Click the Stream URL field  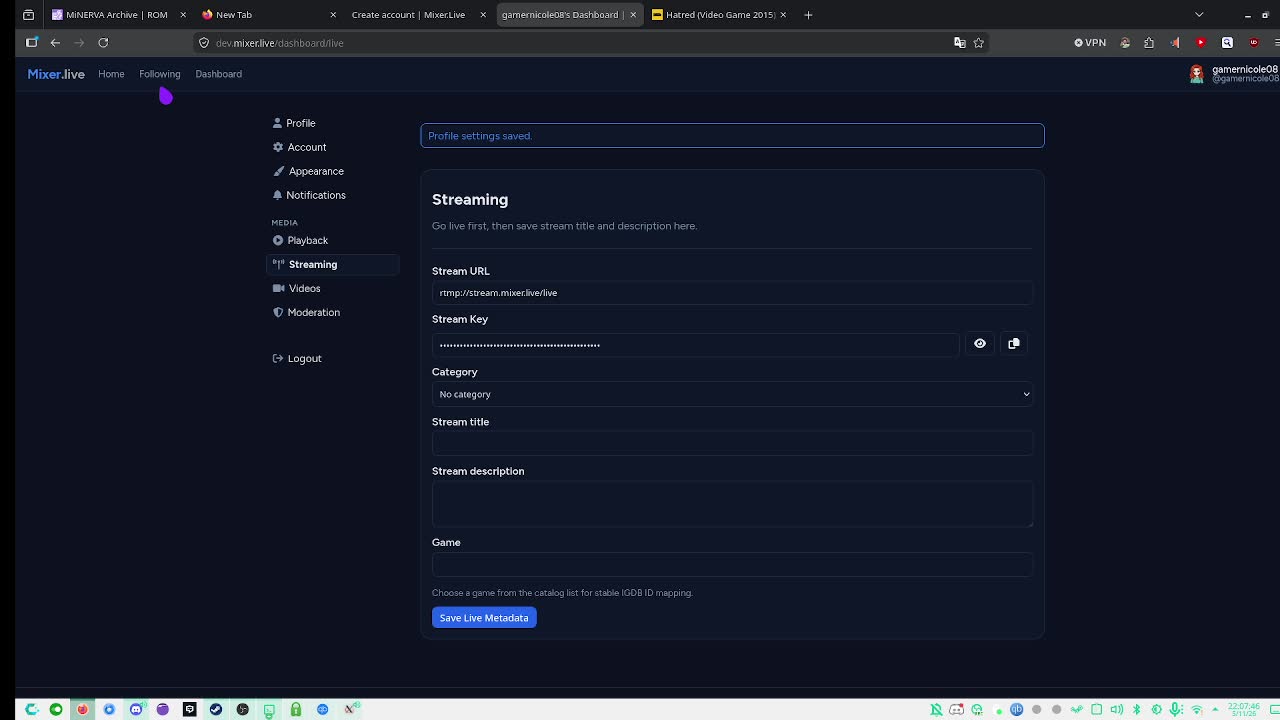733,293
